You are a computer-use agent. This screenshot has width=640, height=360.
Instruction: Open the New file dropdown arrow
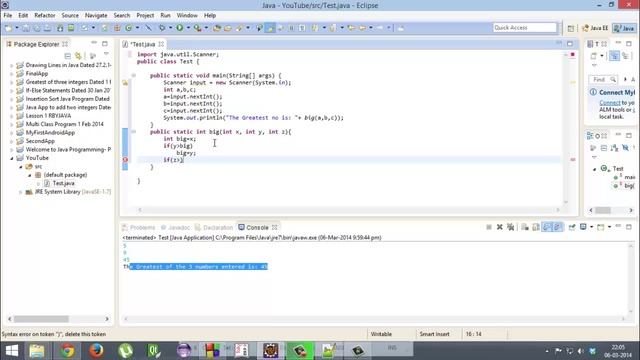tap(17, 28)
